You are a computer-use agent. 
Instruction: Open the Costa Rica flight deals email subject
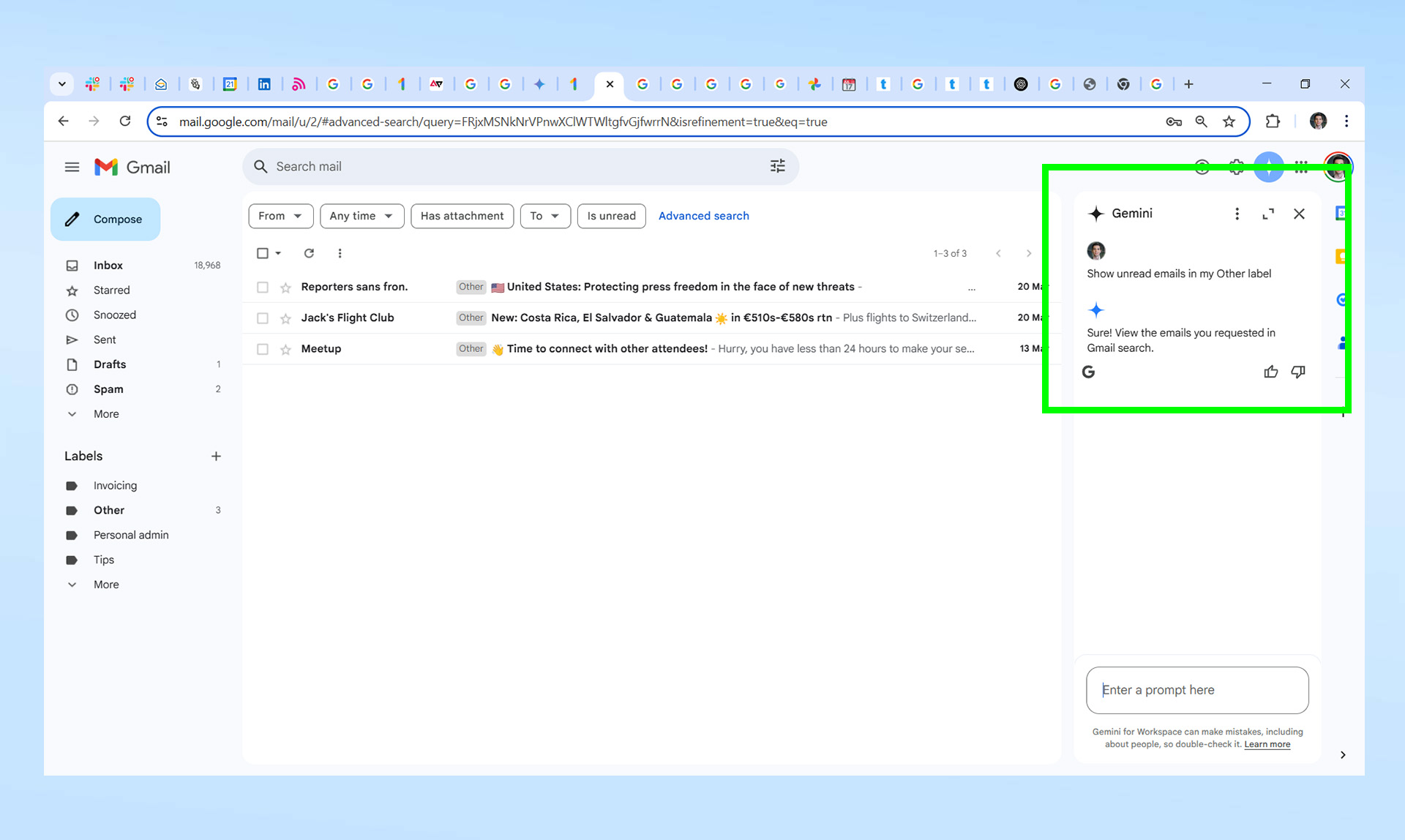(x=662, y=318)
